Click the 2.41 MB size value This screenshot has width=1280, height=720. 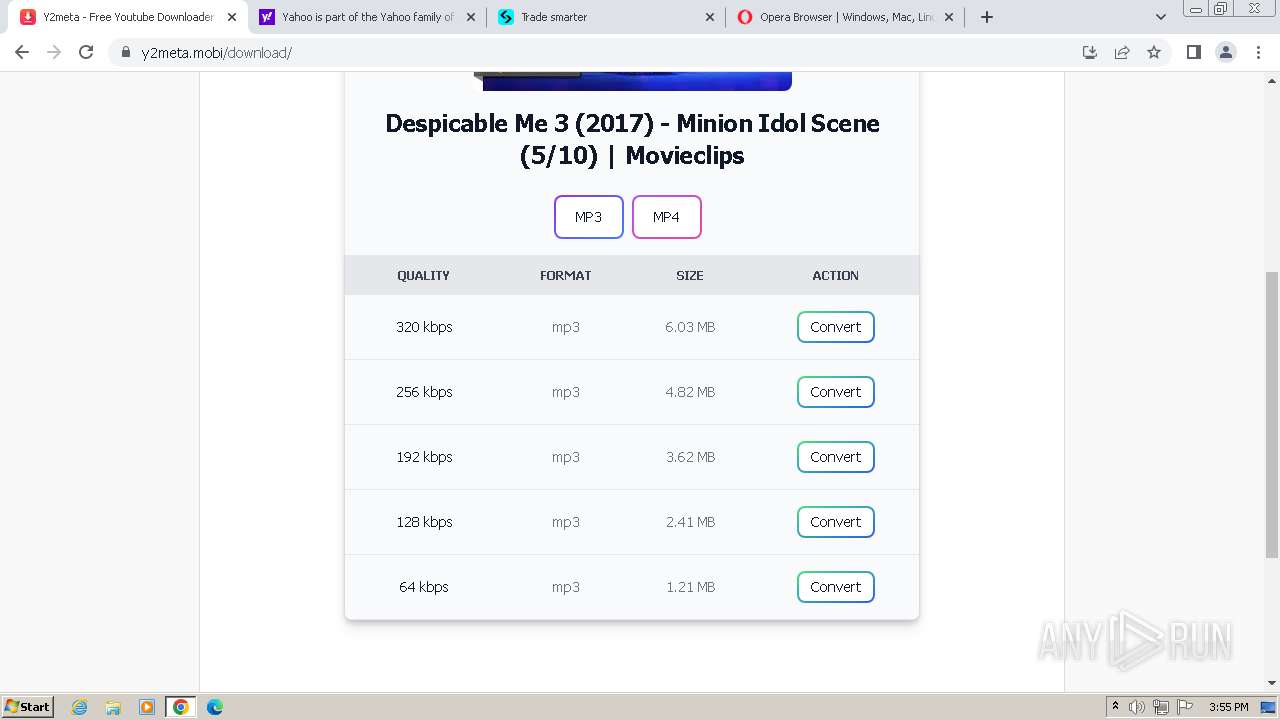pyautogui.click(x=690, y=522)
